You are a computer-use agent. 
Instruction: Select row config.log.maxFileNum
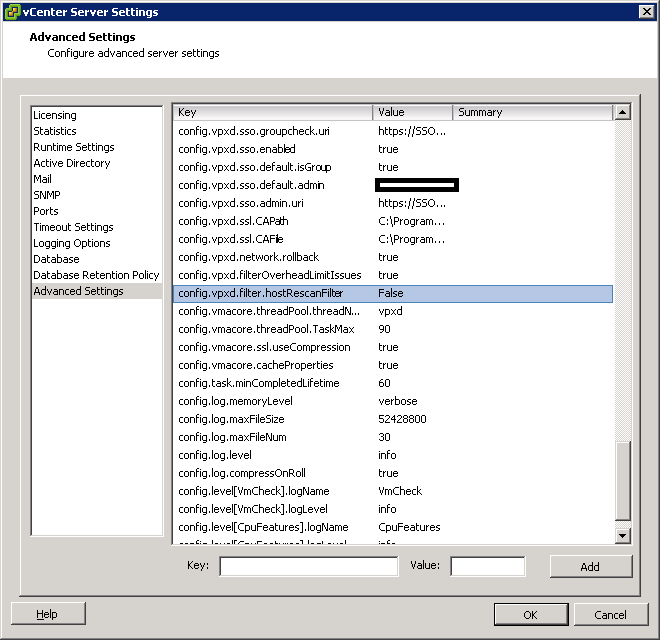point(393,437)
